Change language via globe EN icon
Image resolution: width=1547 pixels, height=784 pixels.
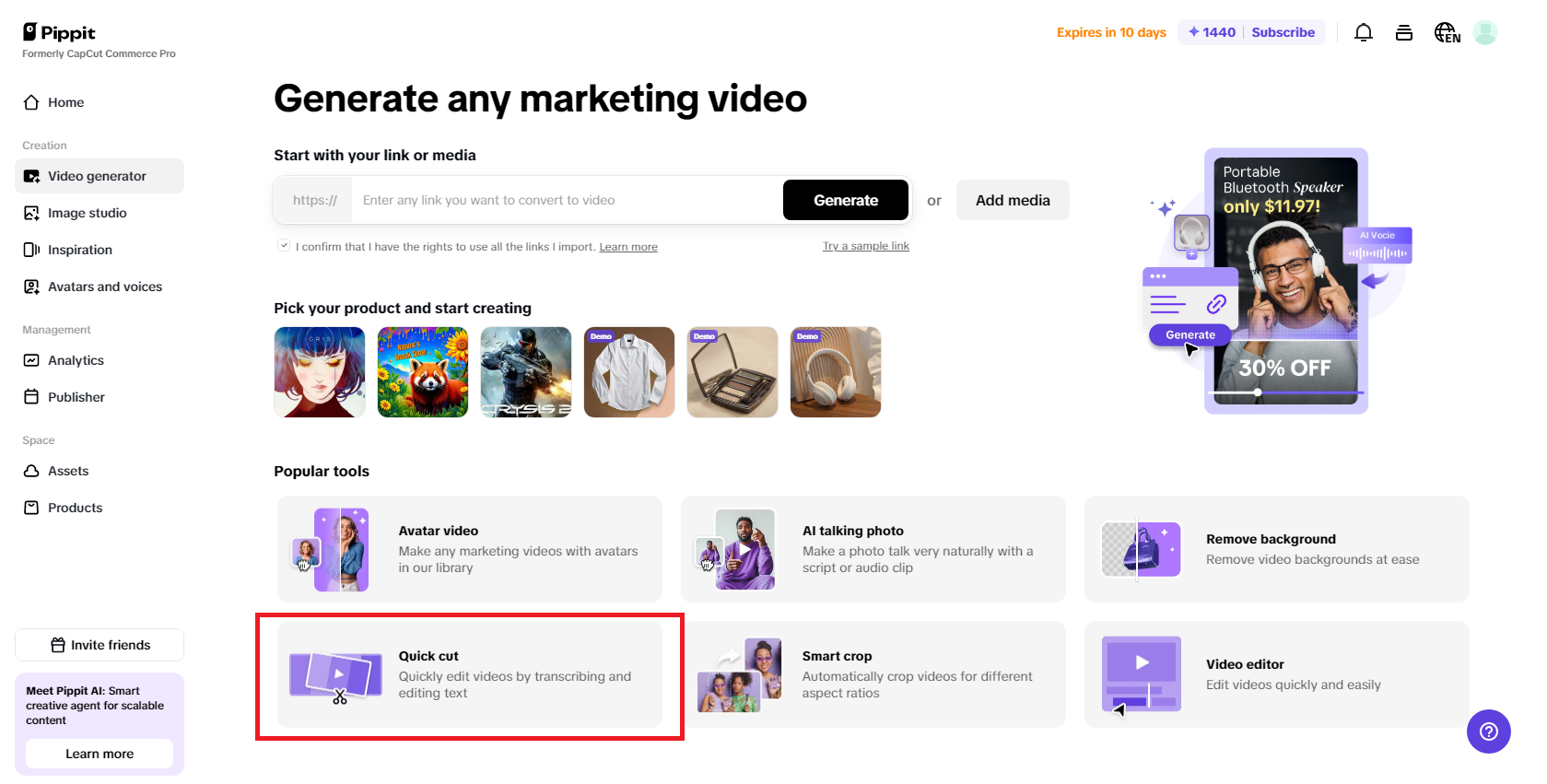tap(1447, 32)
